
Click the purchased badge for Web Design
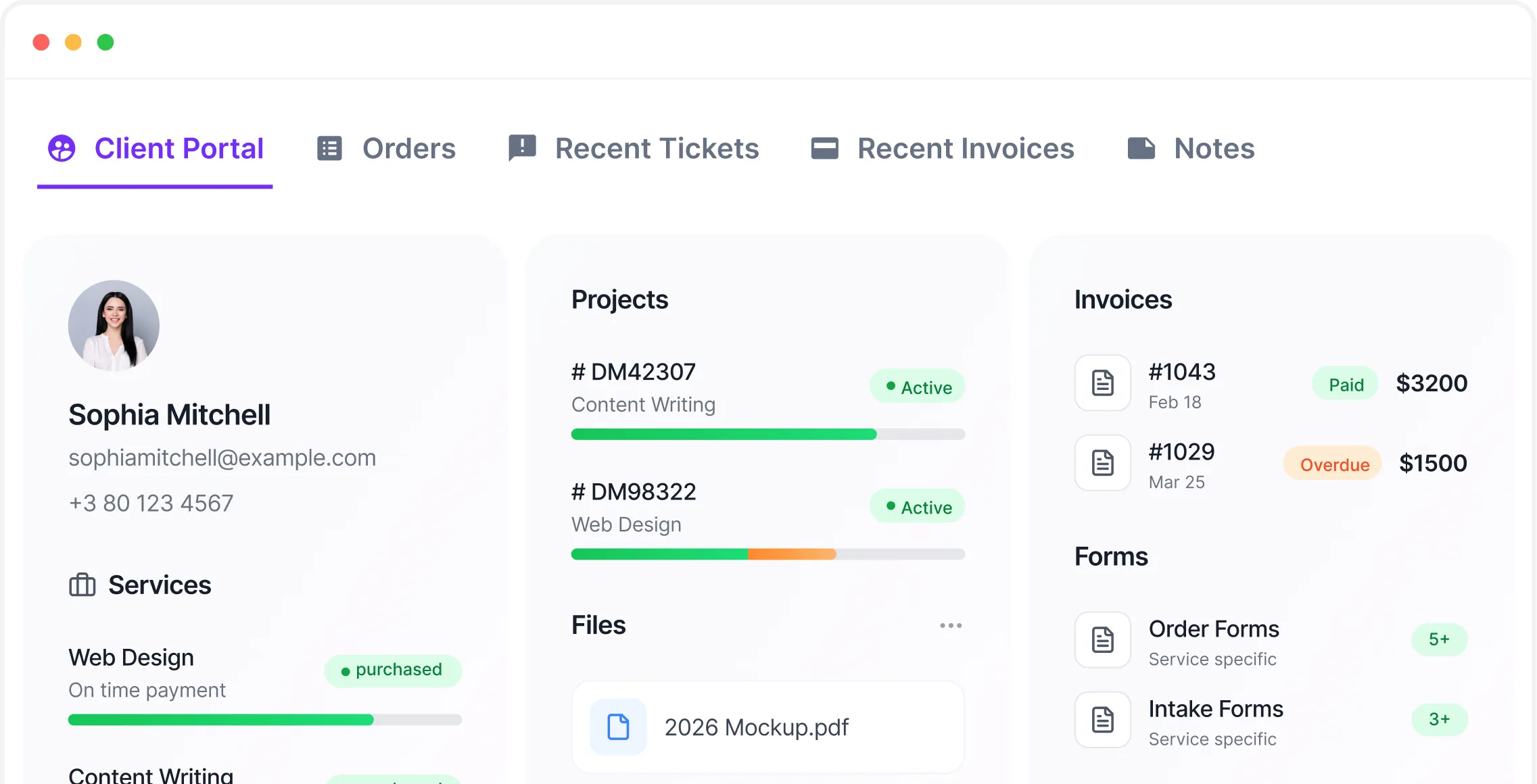393,670
